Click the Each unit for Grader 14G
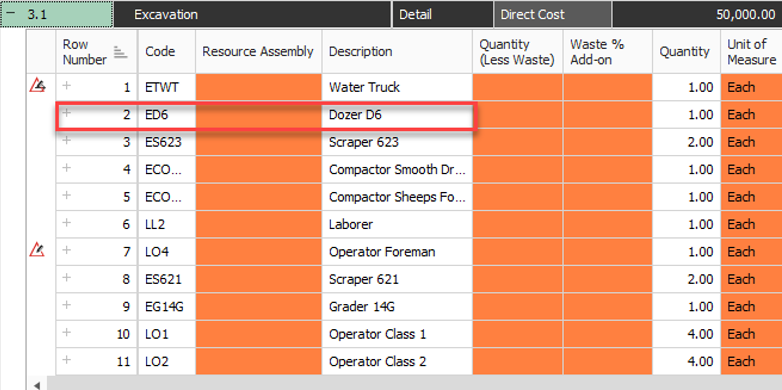This screenshot has width=782, height=390. click(x=751, y=307)
